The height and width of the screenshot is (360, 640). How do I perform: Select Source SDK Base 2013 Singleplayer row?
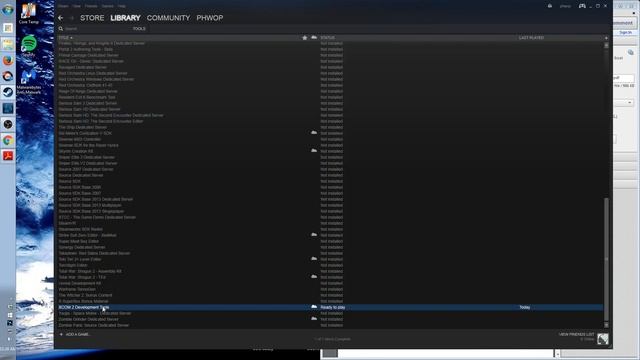pos(330,211)
